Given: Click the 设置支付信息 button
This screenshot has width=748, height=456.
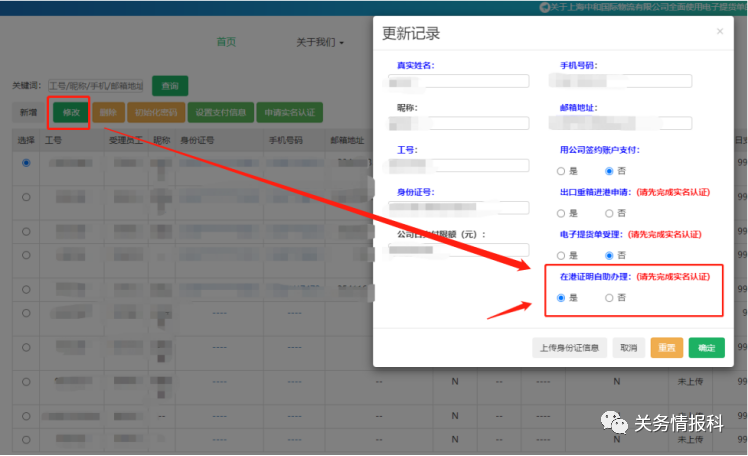Looking at the screenshot, I should pyautogui.click(x=220, y=112).
